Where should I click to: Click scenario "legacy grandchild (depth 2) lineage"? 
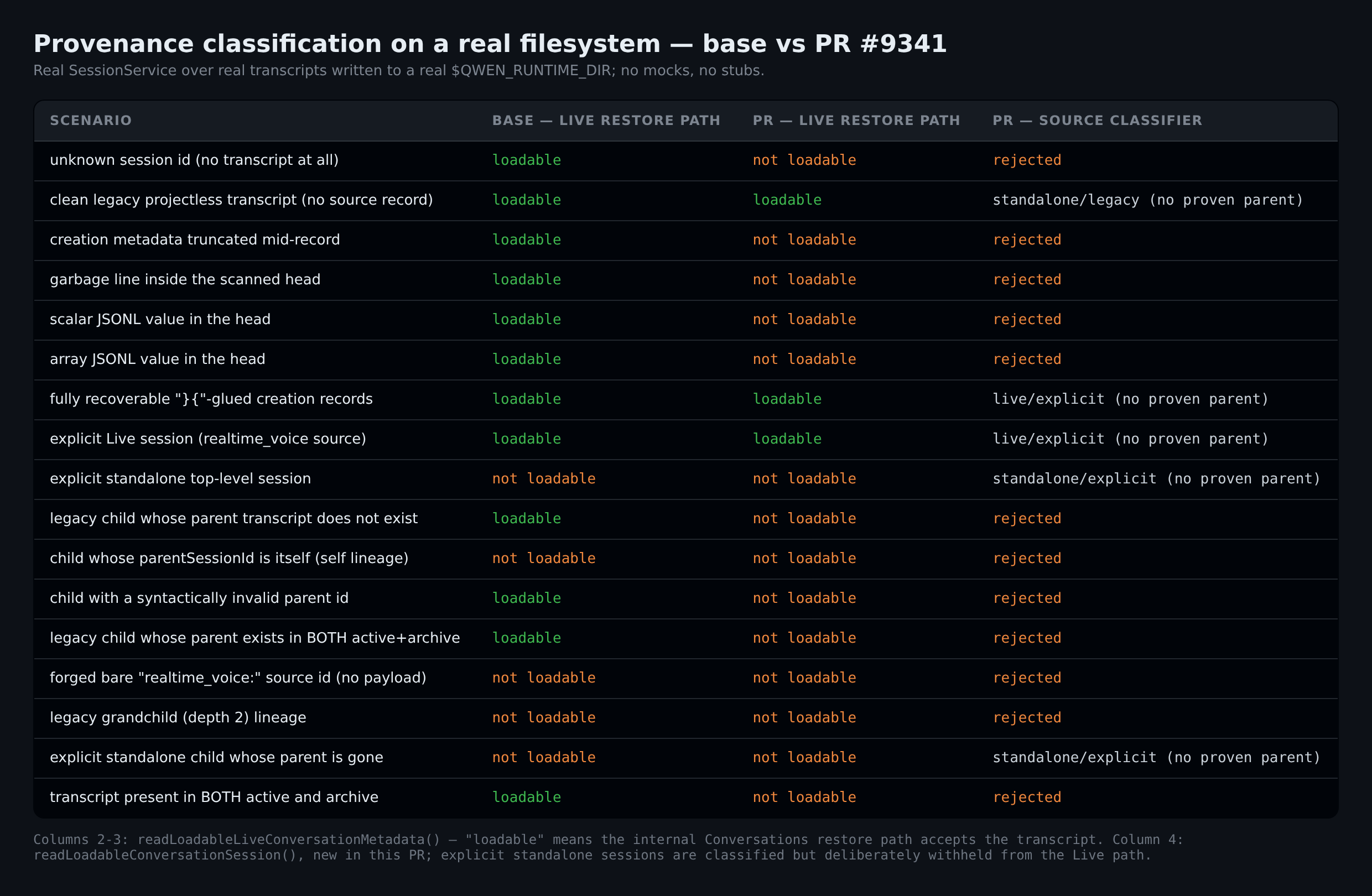point(178,717)
